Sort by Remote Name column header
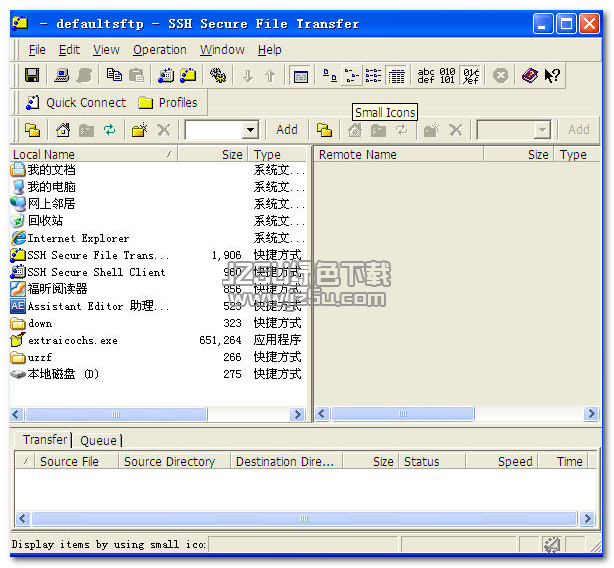Image resolution: width=614 pixels, height=568 pixels. point(399,154)
